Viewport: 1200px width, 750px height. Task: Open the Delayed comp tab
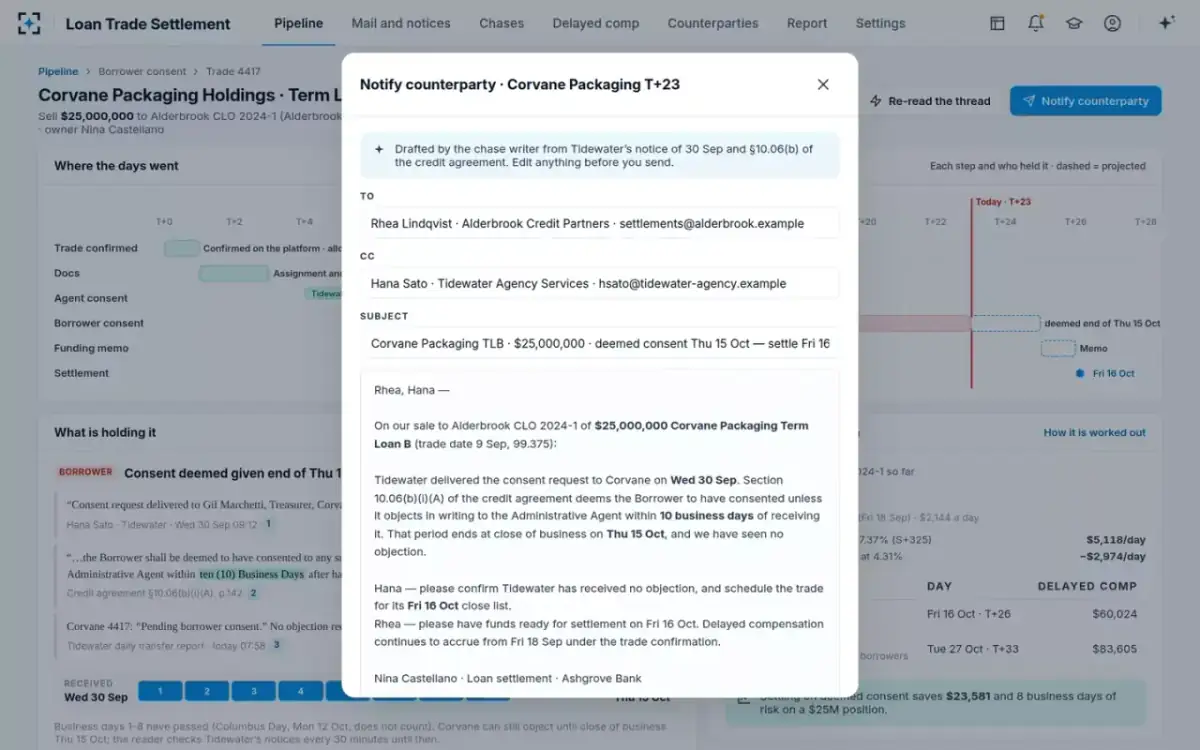pyautogui.click(x=596, y=23)
